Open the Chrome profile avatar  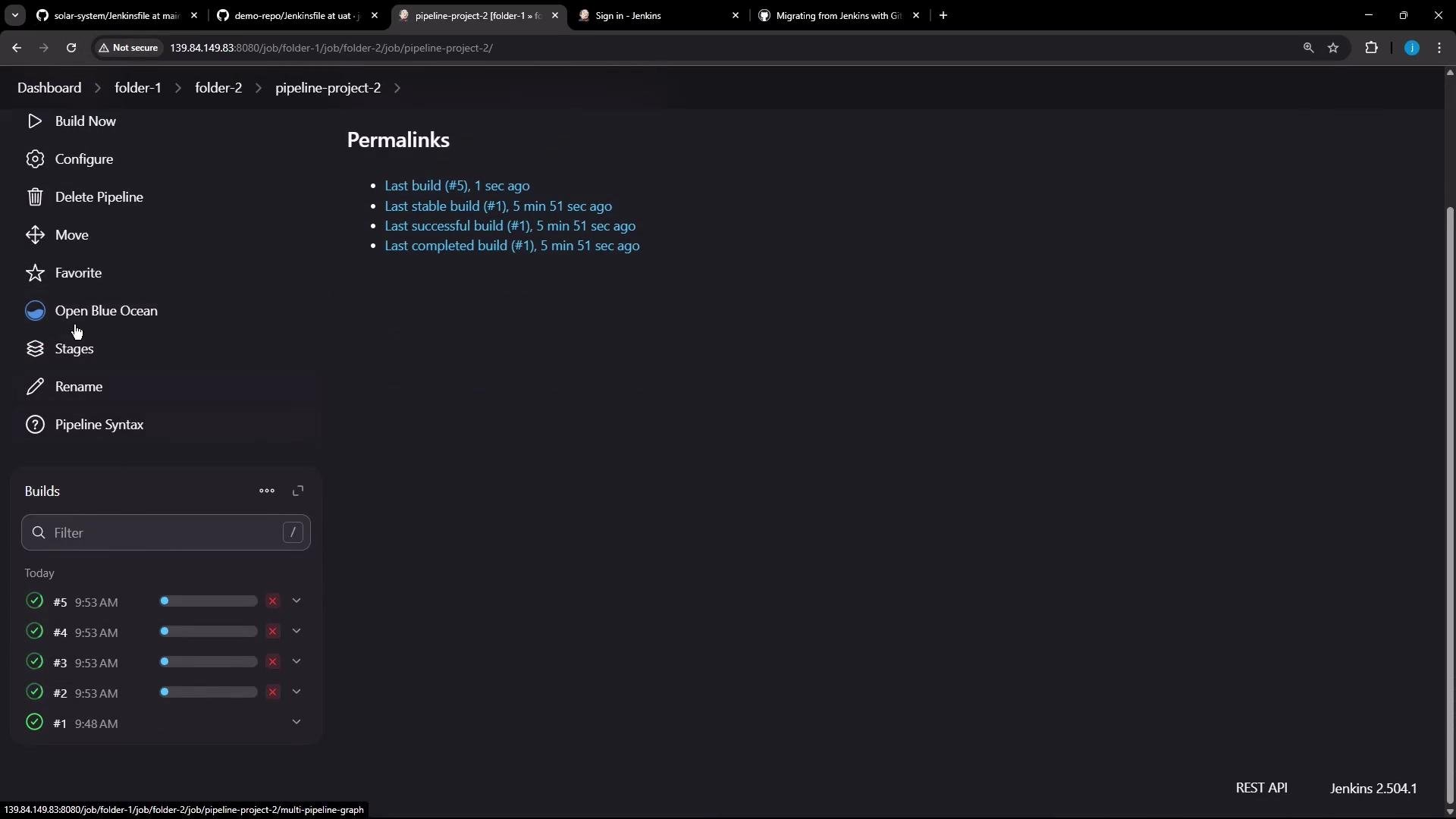(1412, 48)
